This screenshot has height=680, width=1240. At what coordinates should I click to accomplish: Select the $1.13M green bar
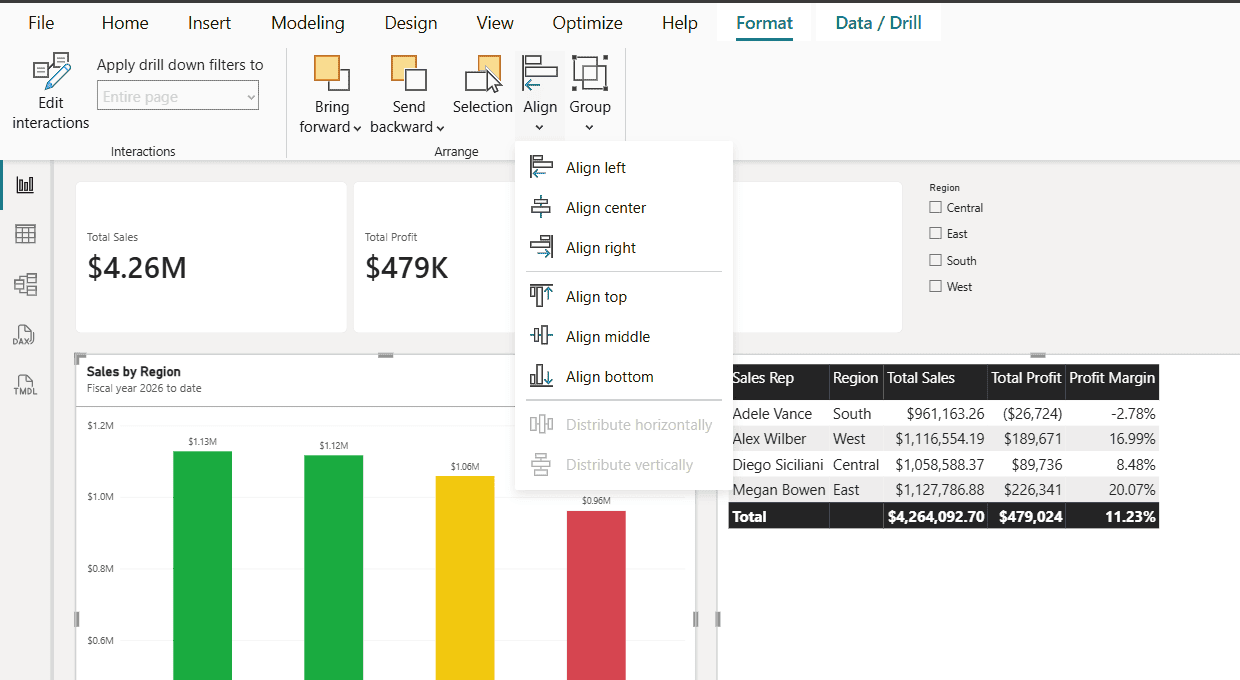point(202,565)
